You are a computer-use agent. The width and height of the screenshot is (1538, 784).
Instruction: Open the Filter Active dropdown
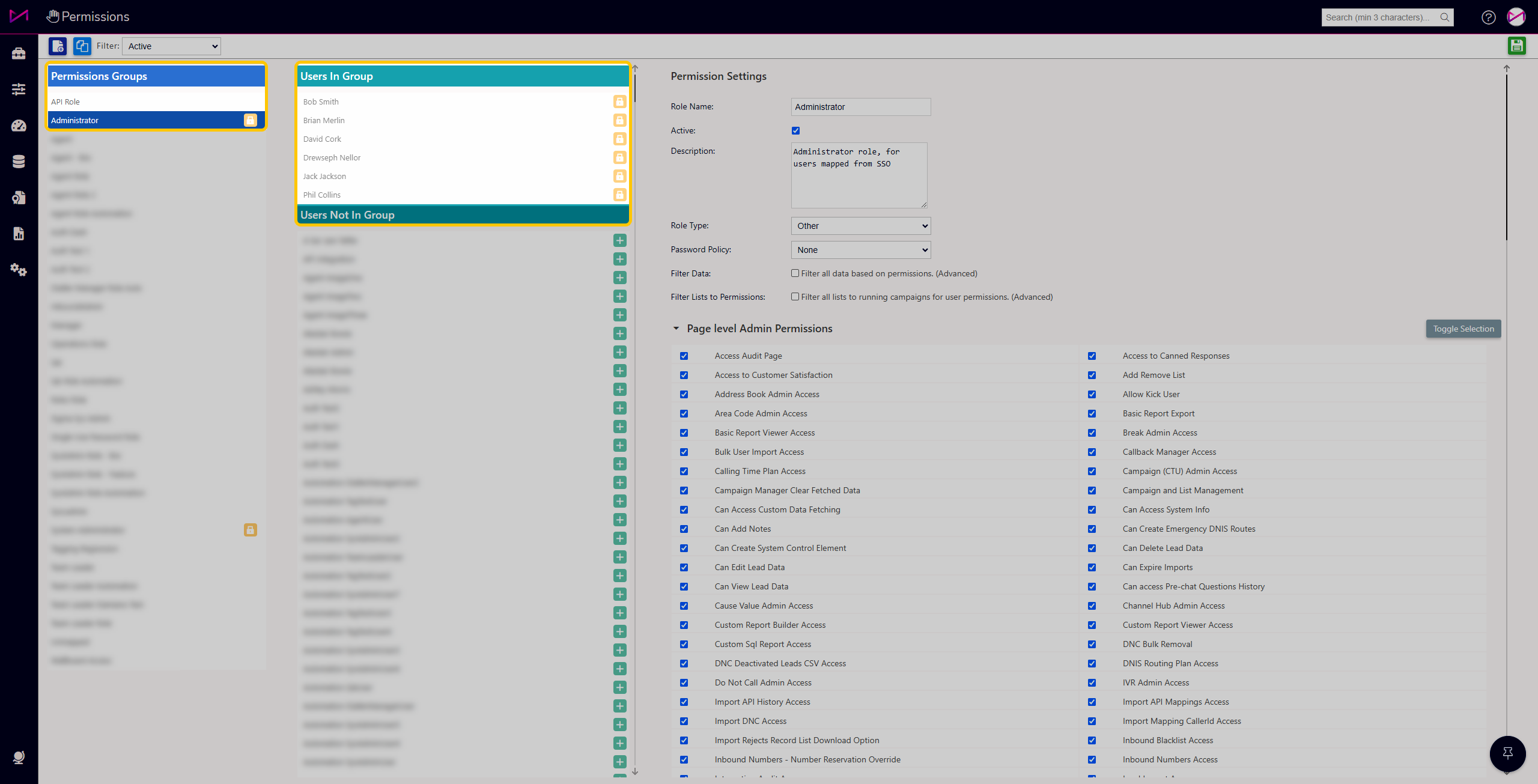[x=171, y=46]
